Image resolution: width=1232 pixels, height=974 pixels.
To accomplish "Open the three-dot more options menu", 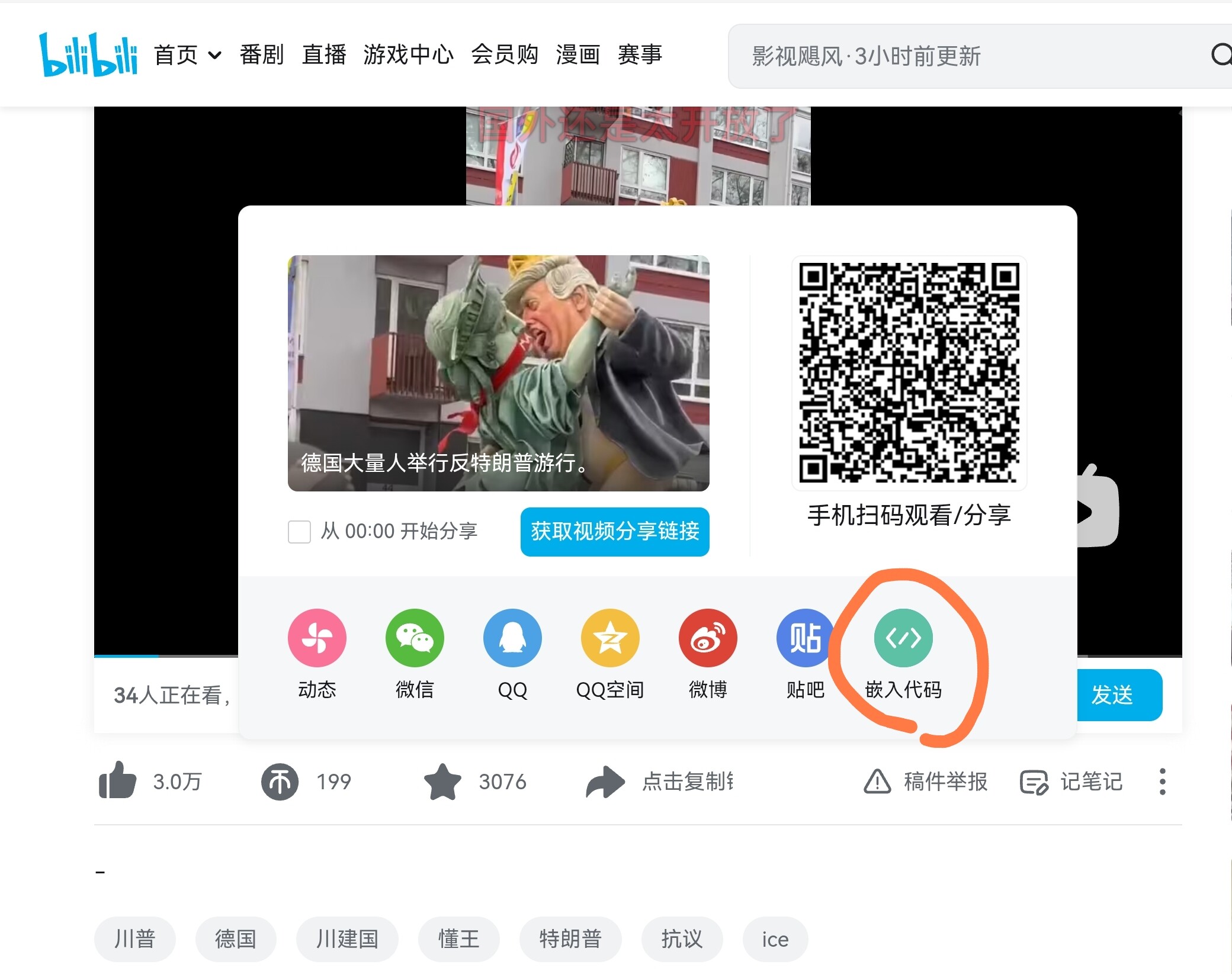I will 1162,782.
